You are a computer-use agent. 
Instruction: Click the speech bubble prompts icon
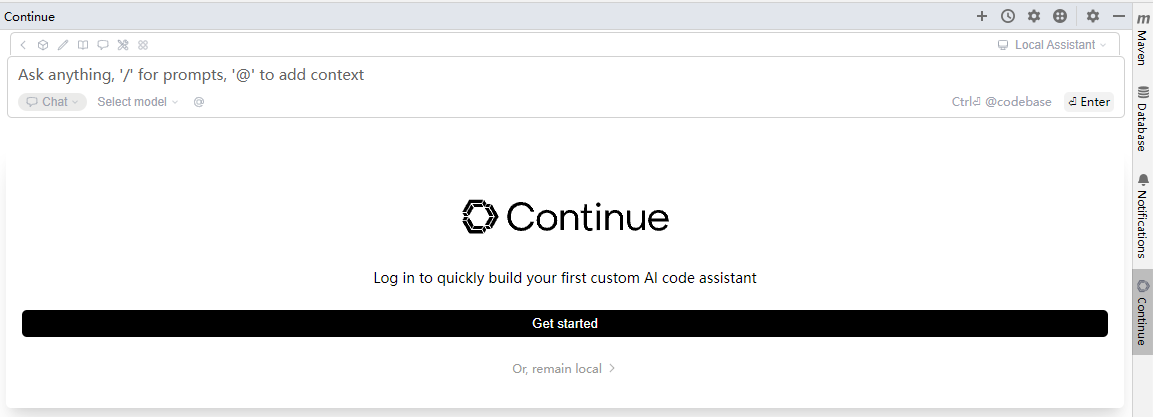click(x=103, y=45)
